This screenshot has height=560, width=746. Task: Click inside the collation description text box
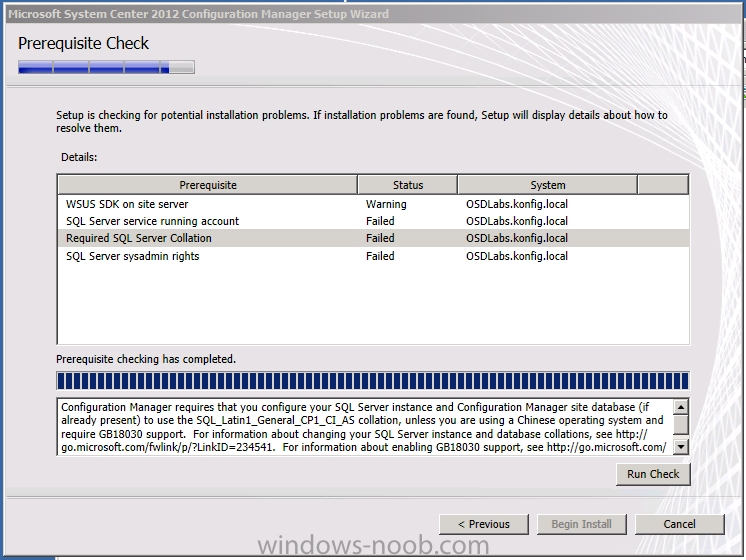click(x=364, y=427)
